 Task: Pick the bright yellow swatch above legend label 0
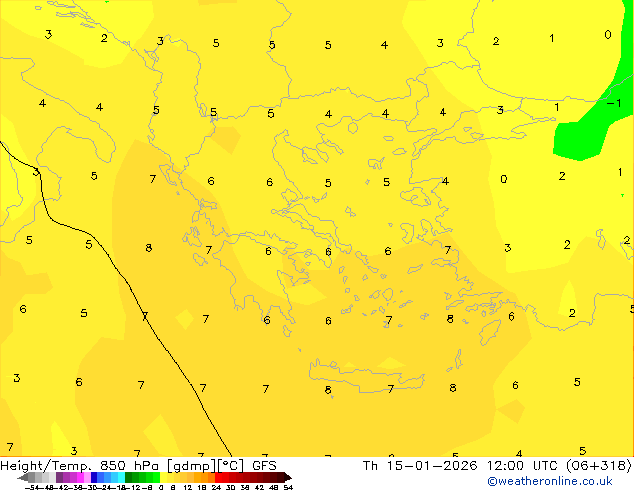(163, 477)
